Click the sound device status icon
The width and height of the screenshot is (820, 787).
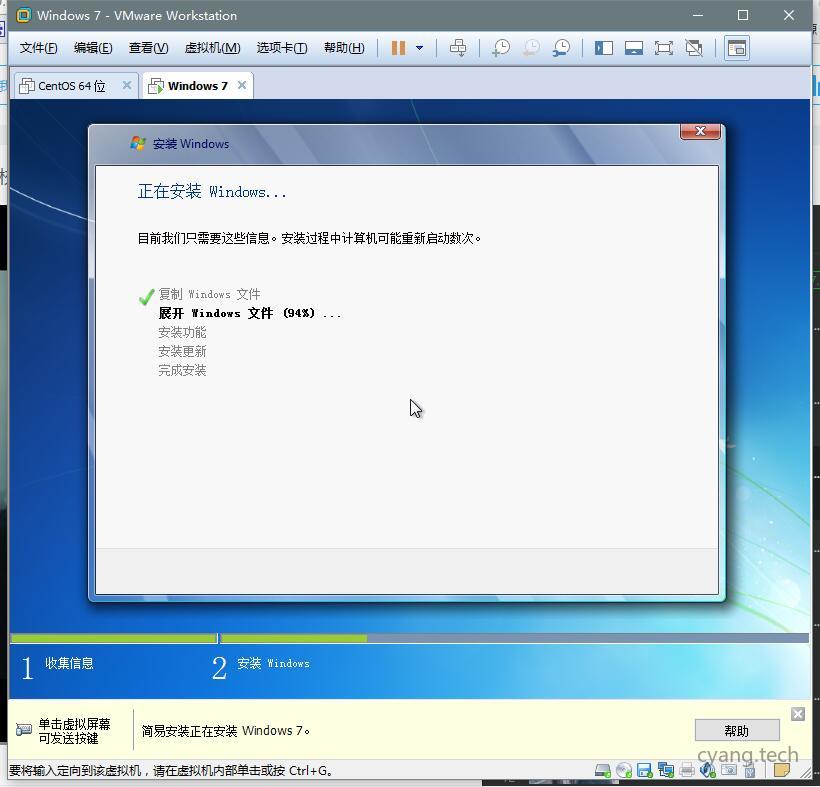(707, 770)
